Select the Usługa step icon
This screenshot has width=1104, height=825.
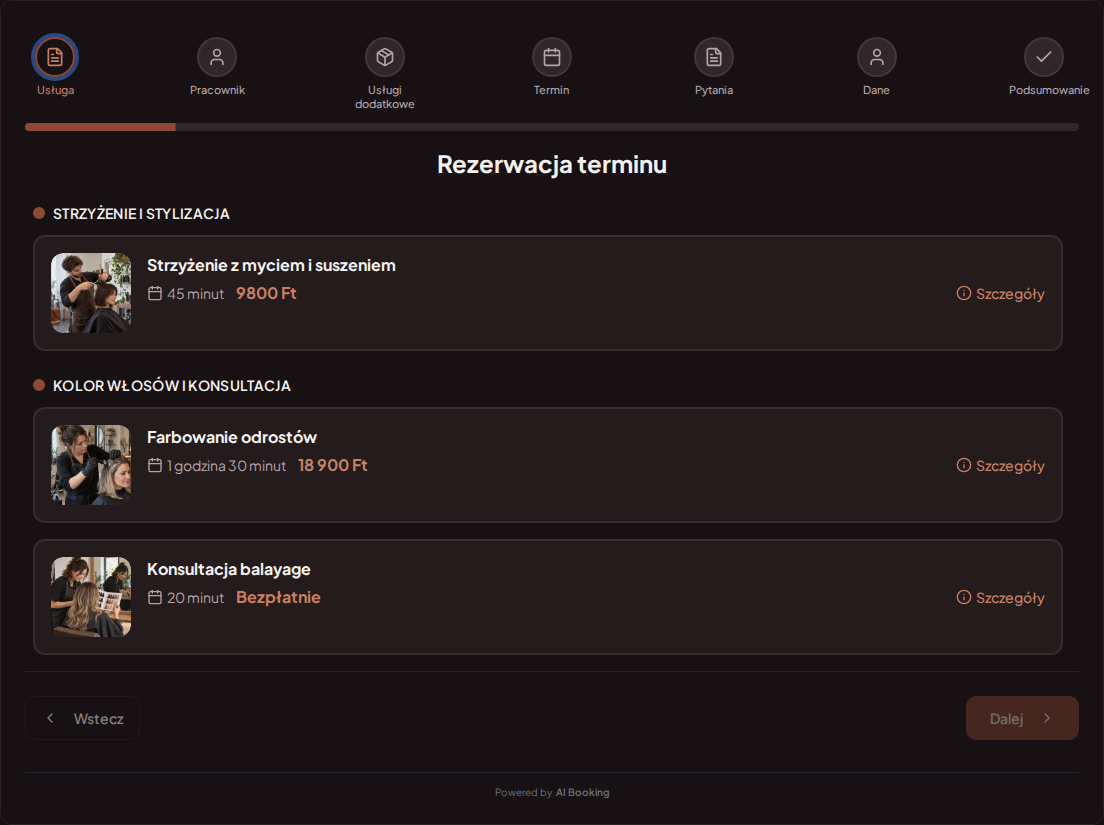55,57
